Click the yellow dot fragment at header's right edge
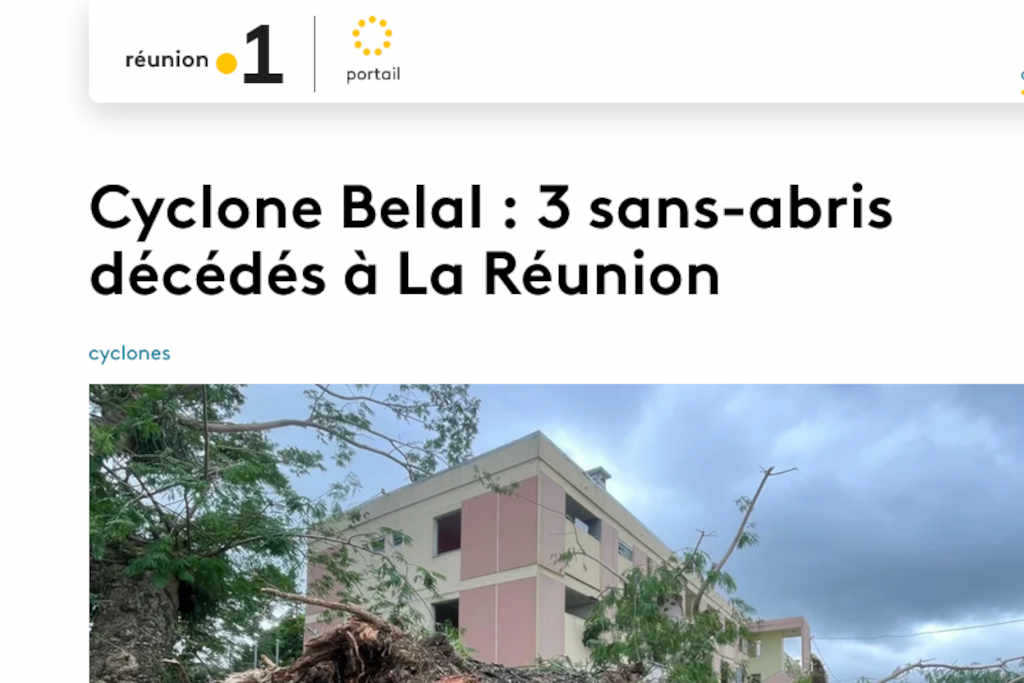 [x=1022, y=92]
